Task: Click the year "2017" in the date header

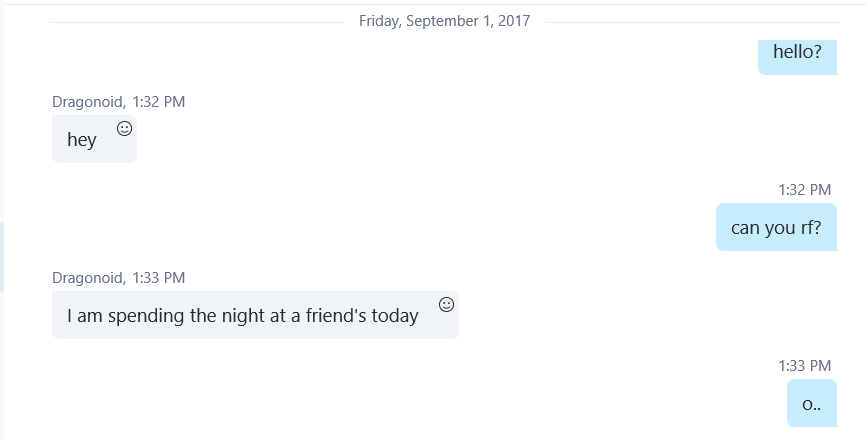Action: click(513, 20)
